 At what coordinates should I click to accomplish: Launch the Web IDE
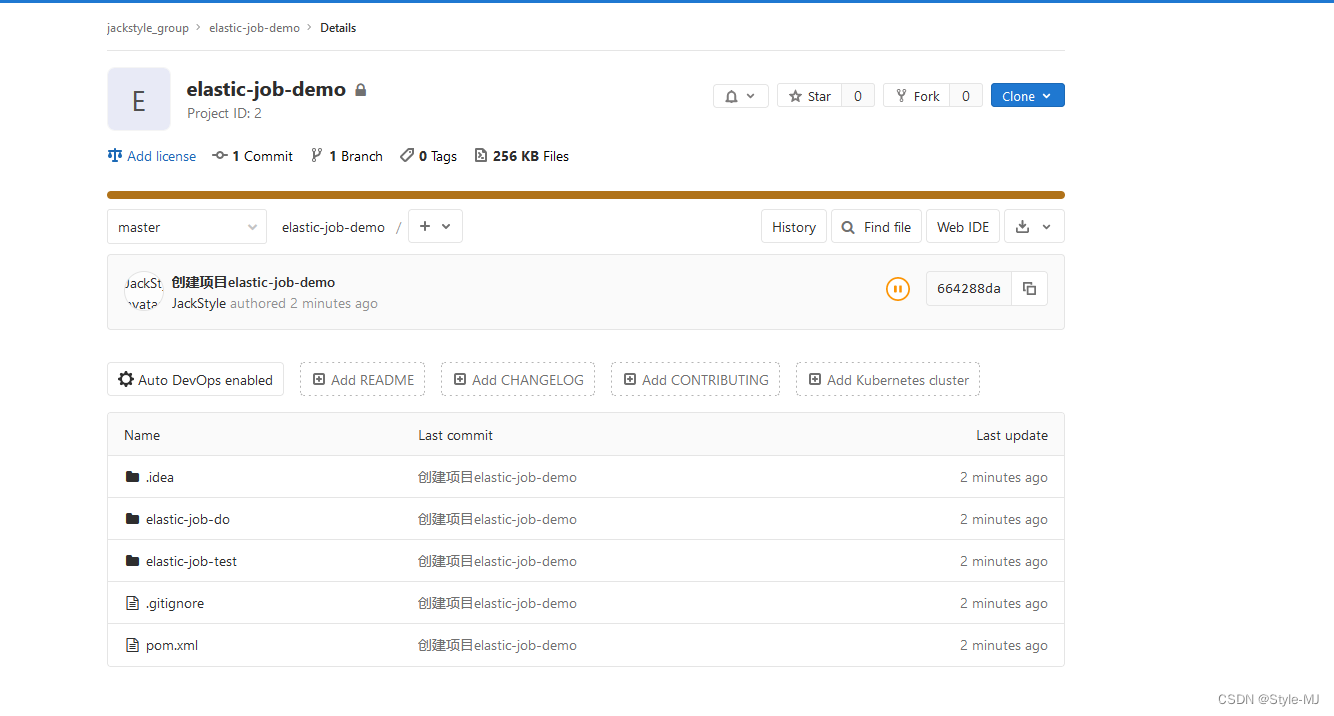pyautogui.click(x=963, y=227)
